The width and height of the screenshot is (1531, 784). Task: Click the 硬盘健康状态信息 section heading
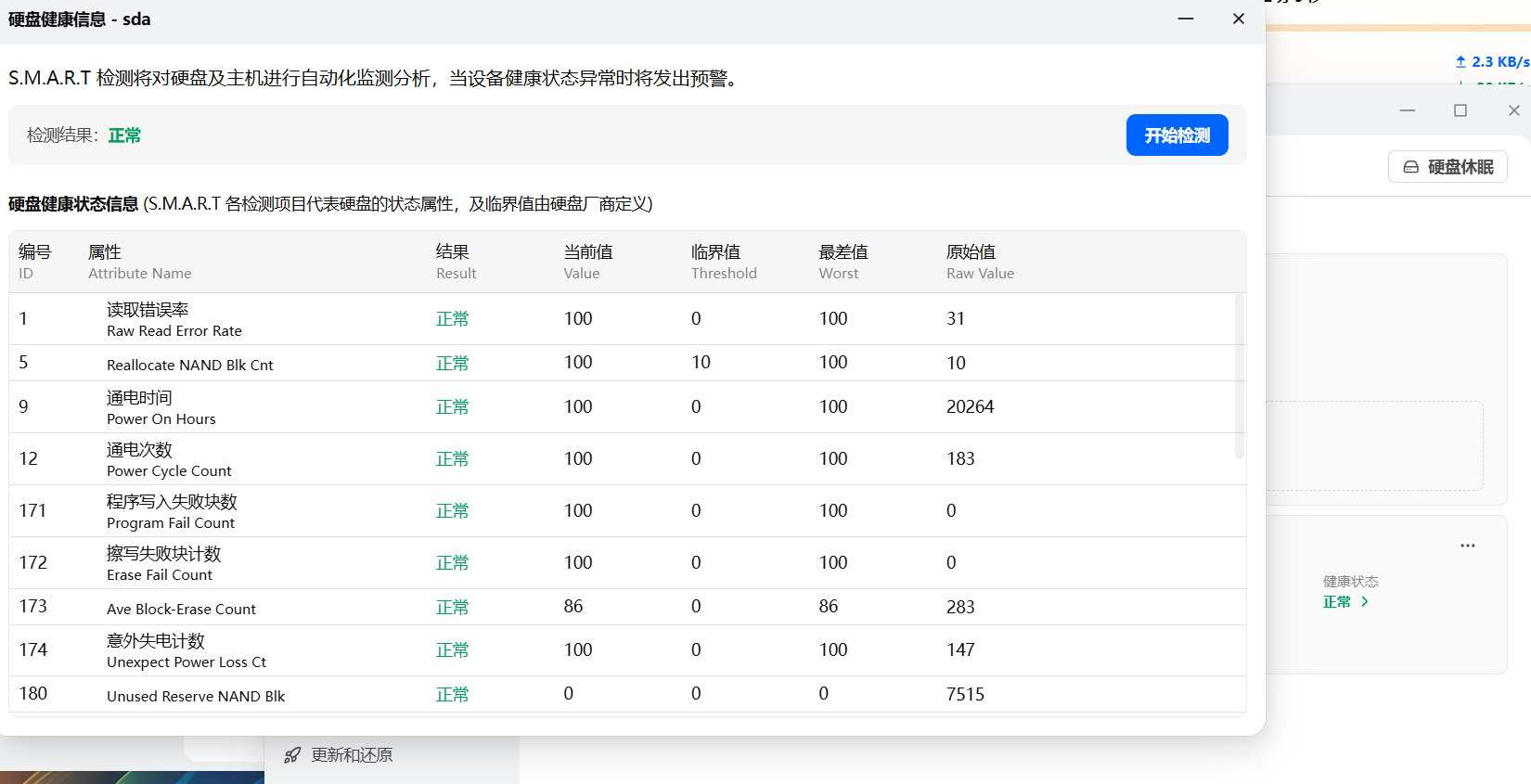[x=73, y=204]
